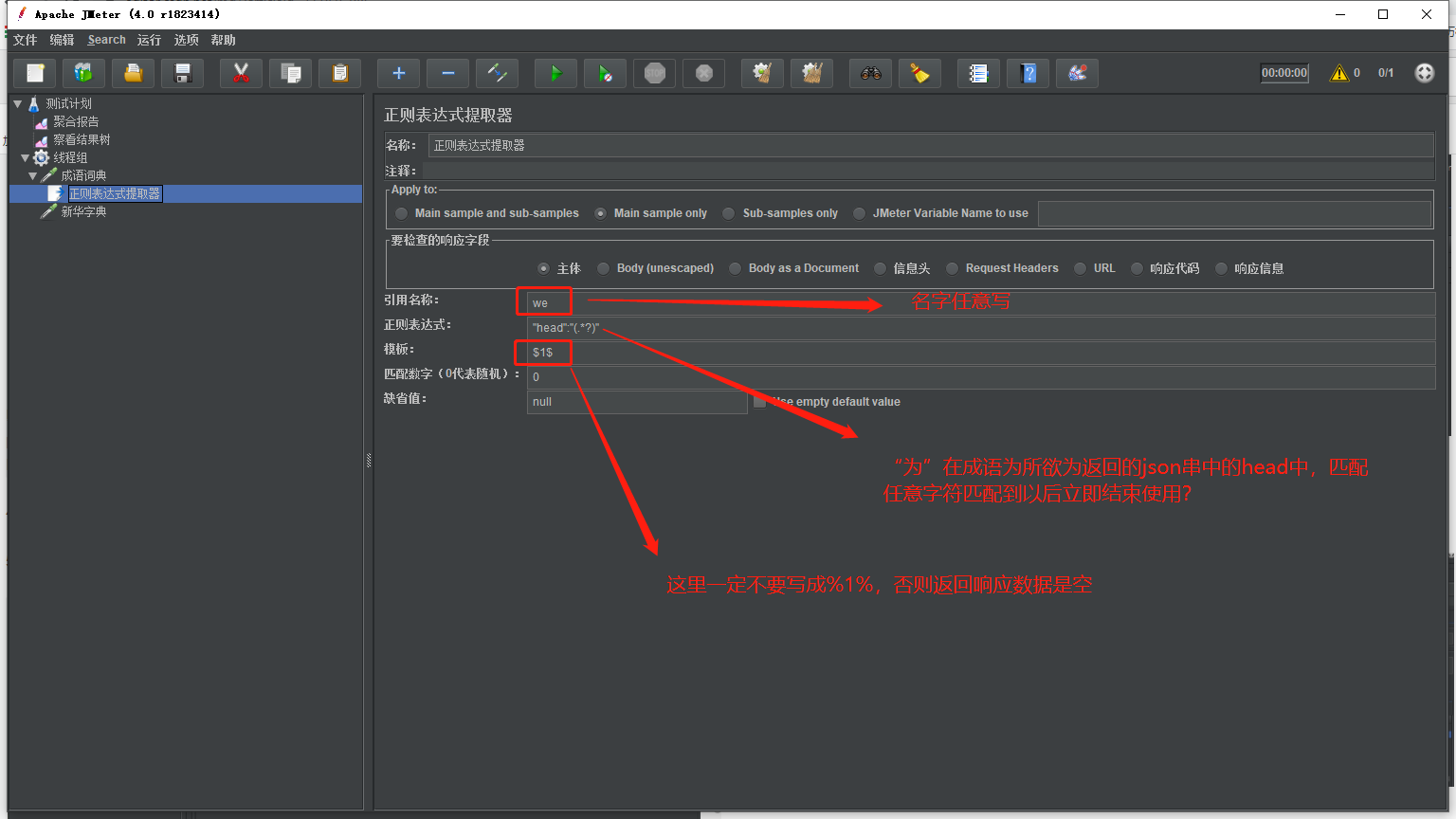The width and height of the screenshot is (1456, 819).
Task: Click the 引用名称 field containing we
Action: (981, 303)
